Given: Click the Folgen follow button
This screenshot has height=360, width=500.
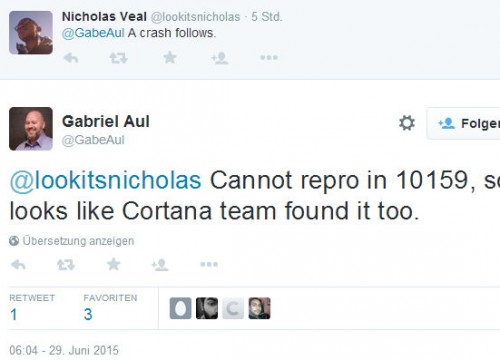Looking at the screenshot, I should (464, 123).
